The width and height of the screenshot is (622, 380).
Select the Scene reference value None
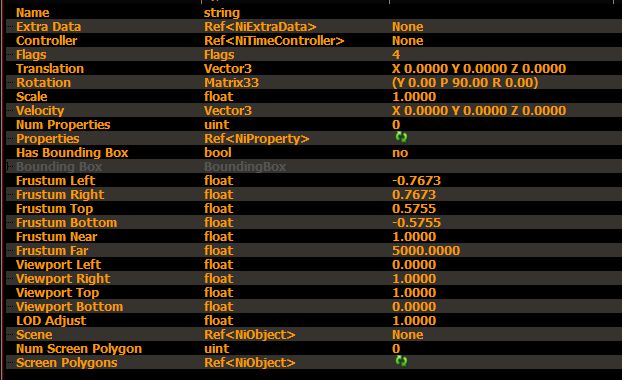(x=407, y=335)
